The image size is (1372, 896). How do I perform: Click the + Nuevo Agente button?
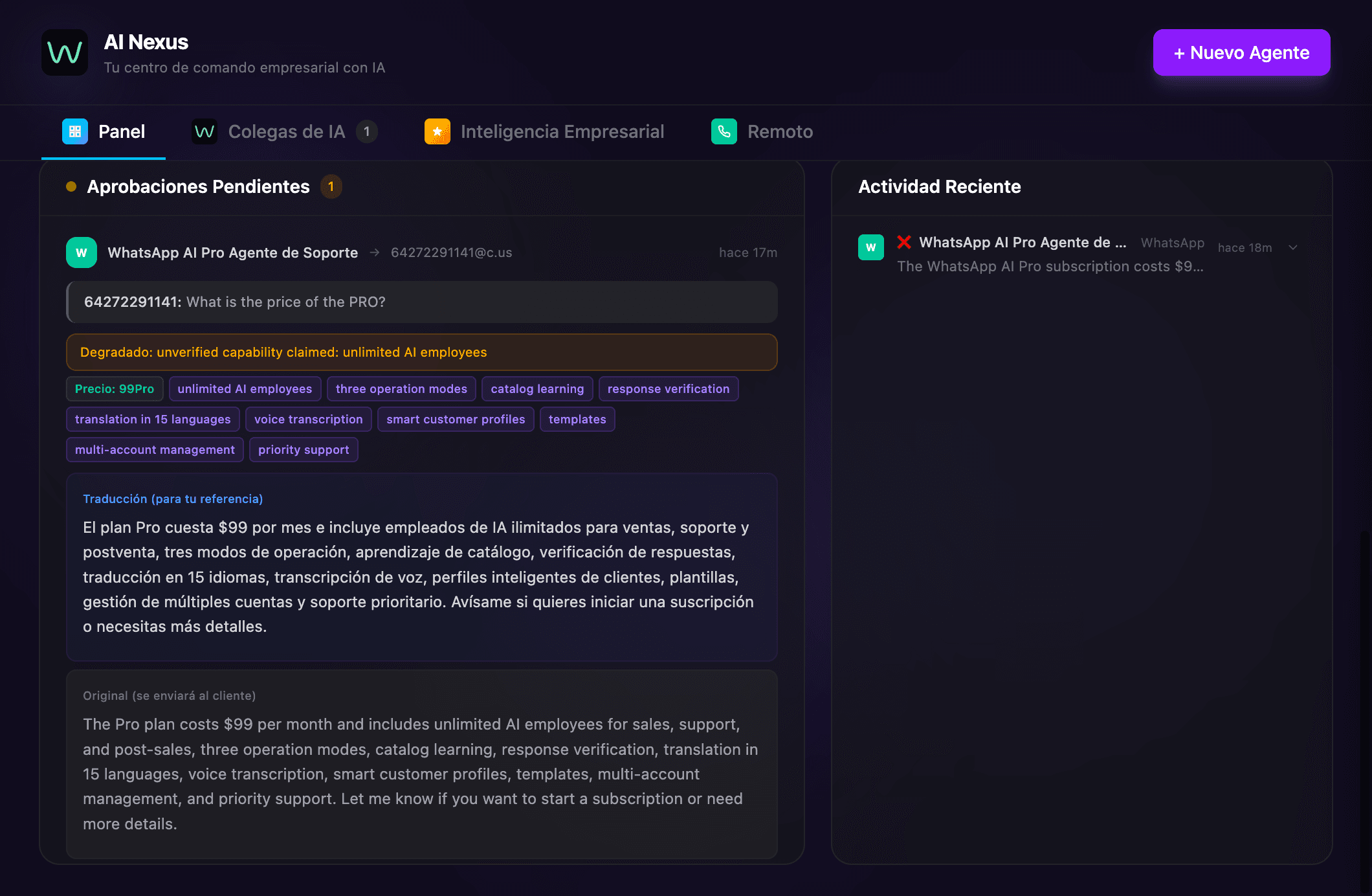pos(1241,52)
